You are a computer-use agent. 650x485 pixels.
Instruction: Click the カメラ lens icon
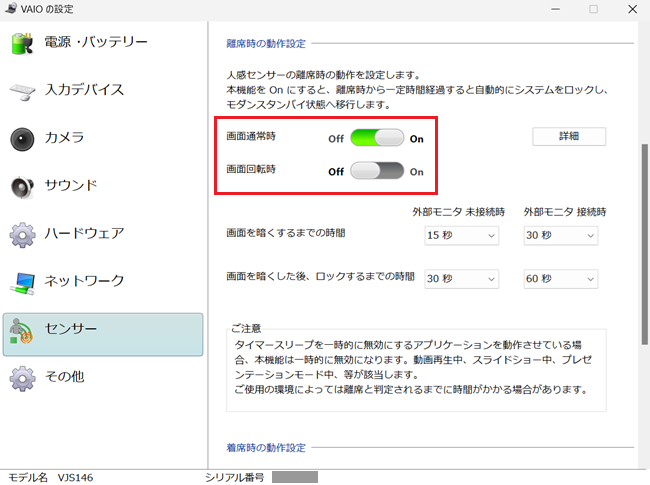(x=22, y=139)
